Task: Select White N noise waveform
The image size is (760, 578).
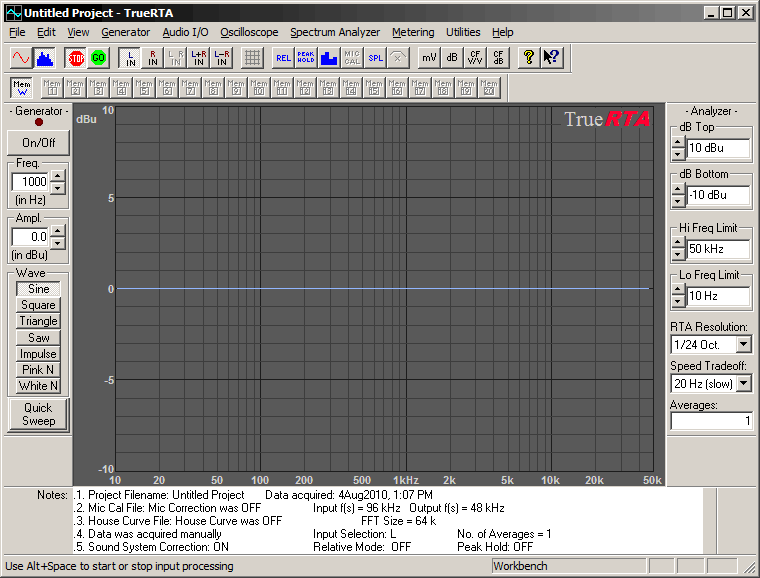Action: tap(38, 386)
